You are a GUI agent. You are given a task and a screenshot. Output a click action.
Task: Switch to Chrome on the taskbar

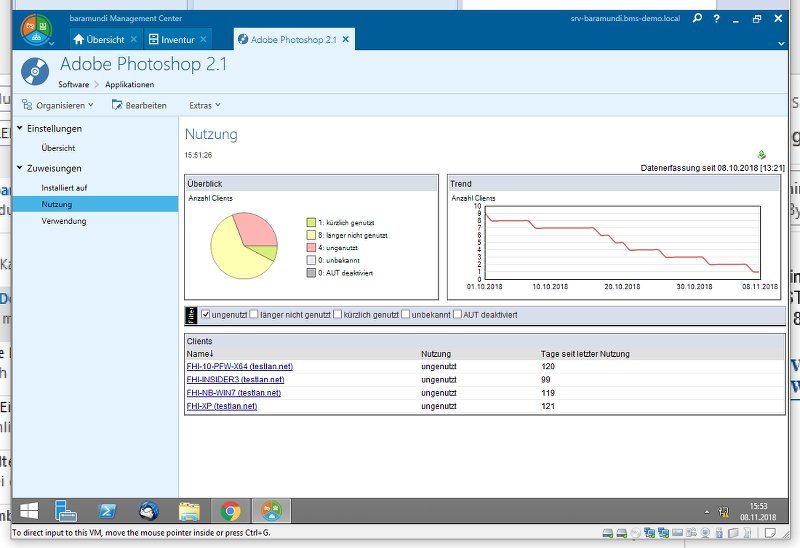pyautogui.click(x=231, y=511)
